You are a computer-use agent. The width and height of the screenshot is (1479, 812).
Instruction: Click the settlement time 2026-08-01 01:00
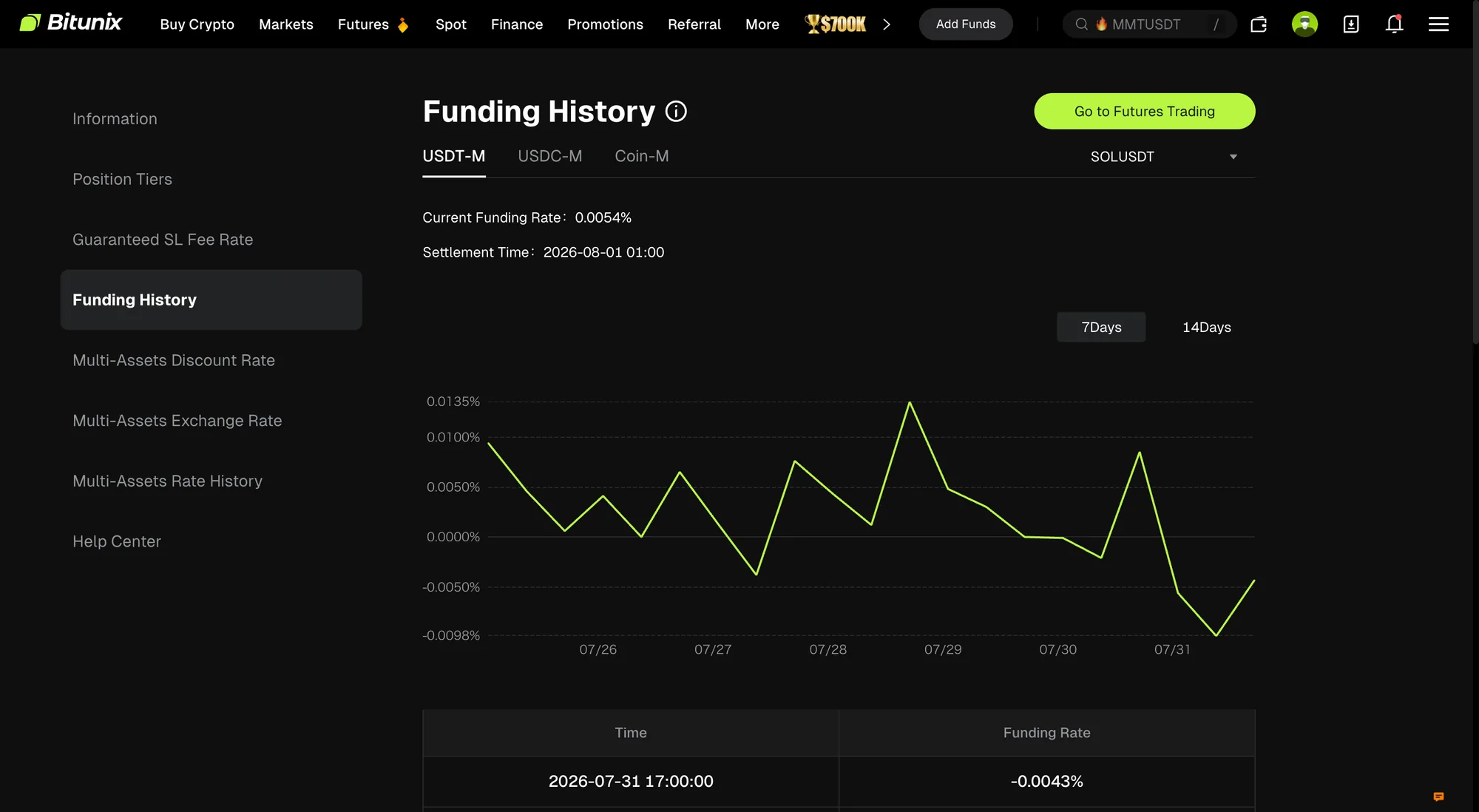pos(603,252)
